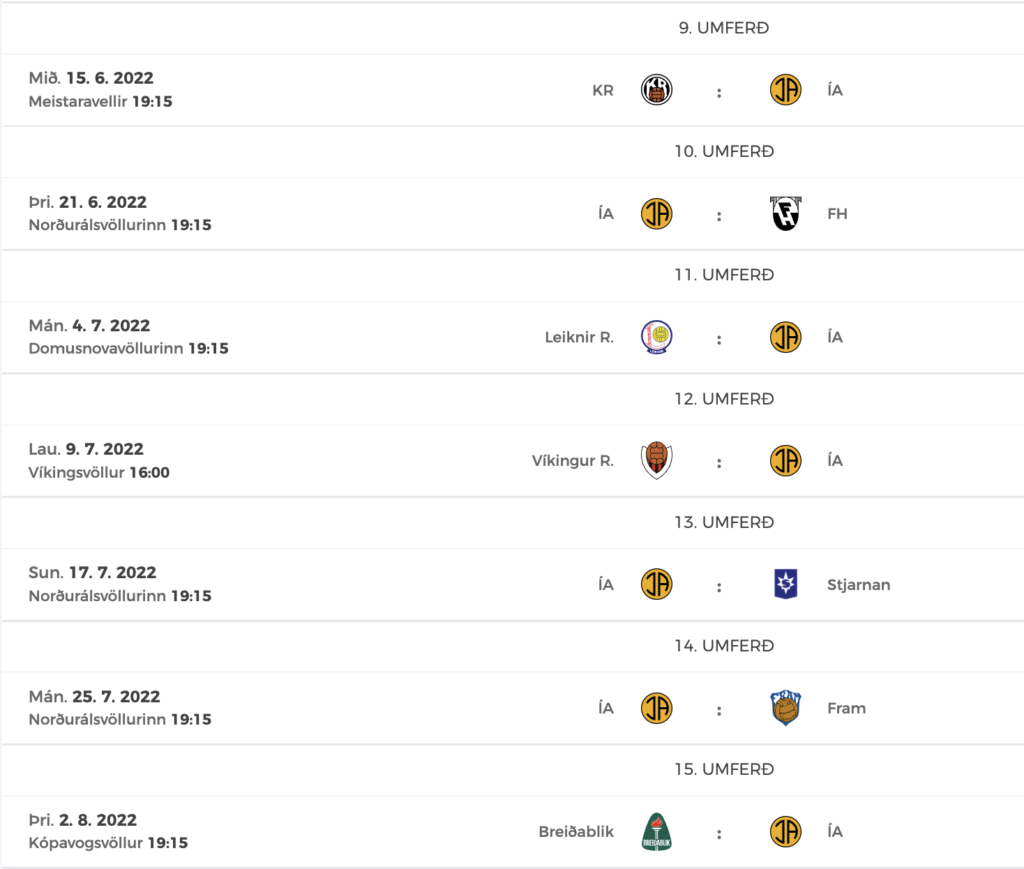This screenshot has width=1024, height=869.
Task: Click the green Breiðablik crest
Action: (656, 832)
